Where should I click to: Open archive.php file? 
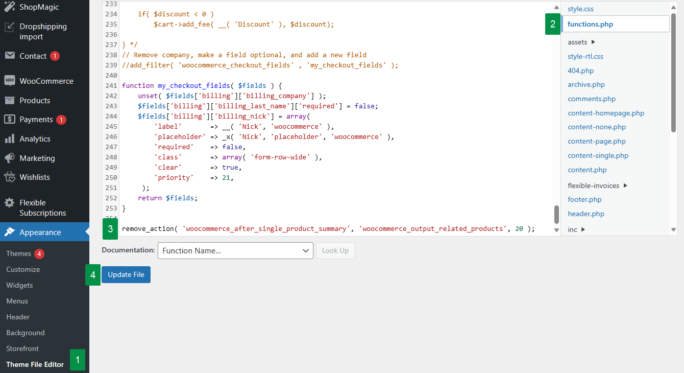tap(586, 84)
